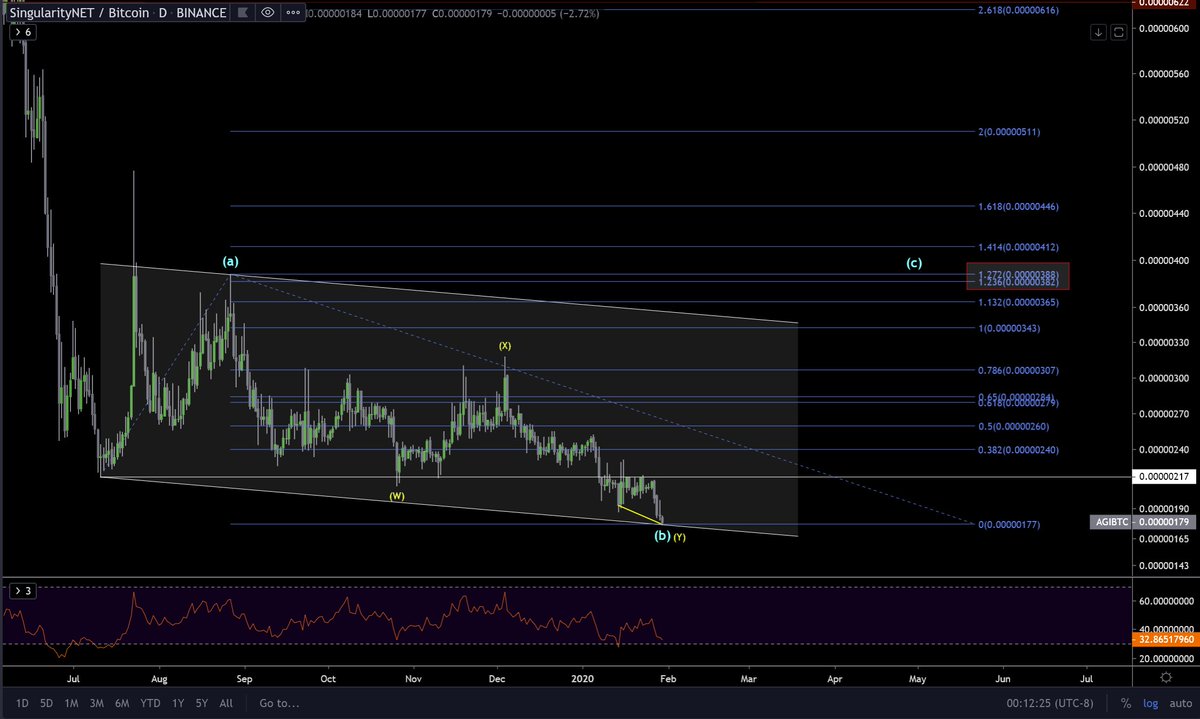Select the 1D time range
Screen dimensions: 1200x719
(22, 703)
